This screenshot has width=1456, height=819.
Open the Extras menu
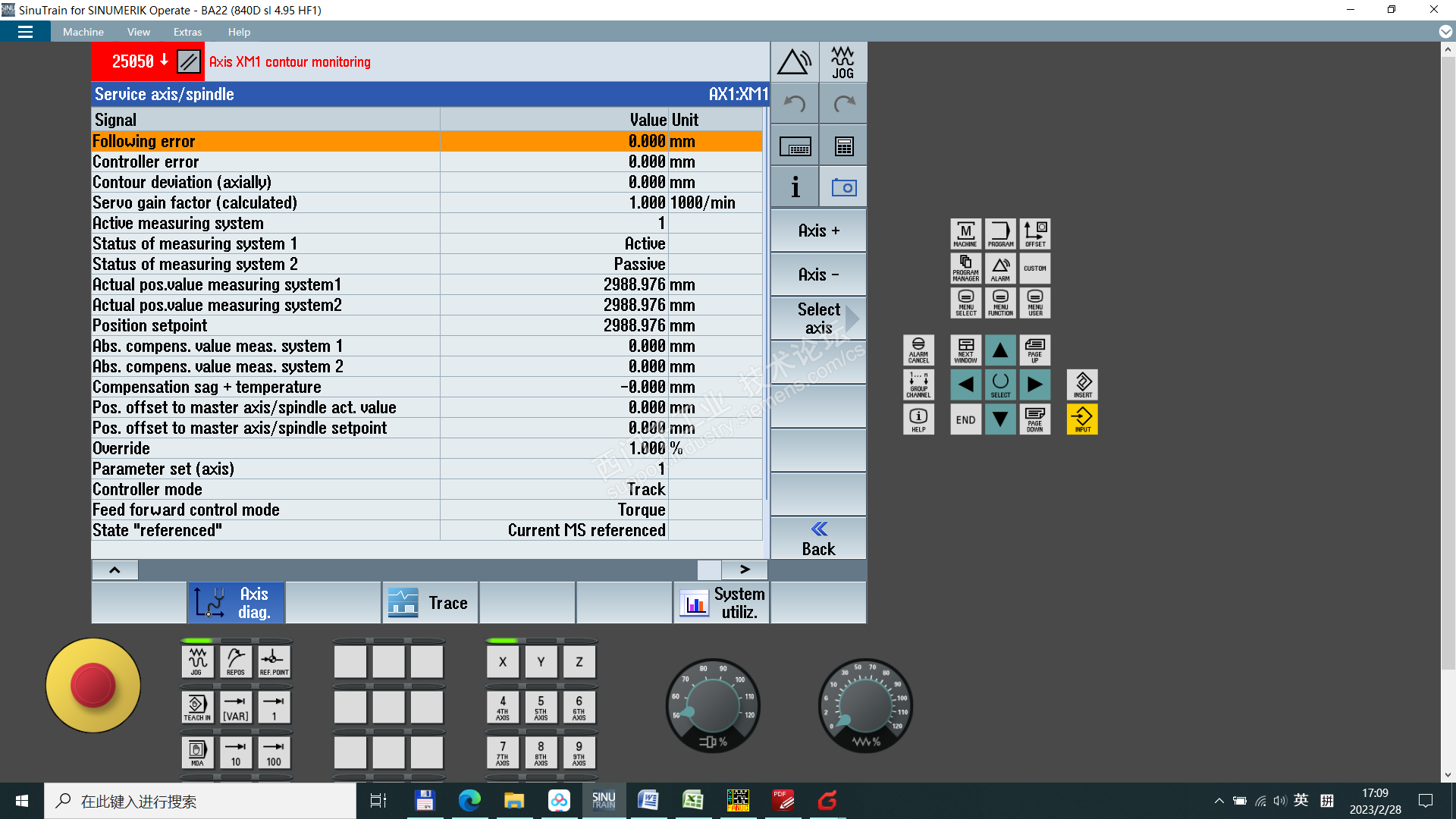point(187,32)
